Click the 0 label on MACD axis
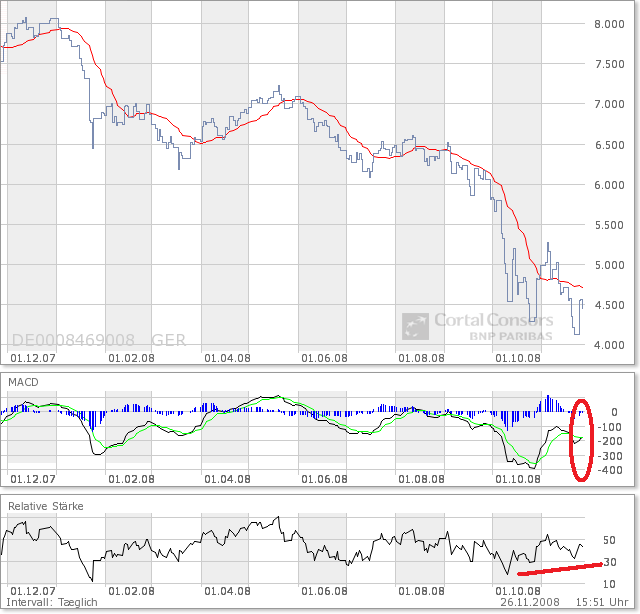The image size is (640, 614). click(614, 412)
